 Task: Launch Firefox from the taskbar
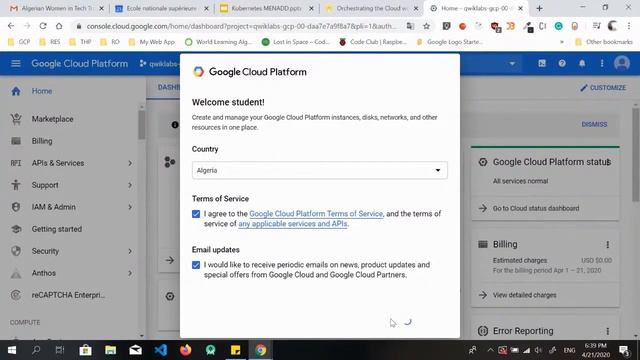(x=186, y=350)
